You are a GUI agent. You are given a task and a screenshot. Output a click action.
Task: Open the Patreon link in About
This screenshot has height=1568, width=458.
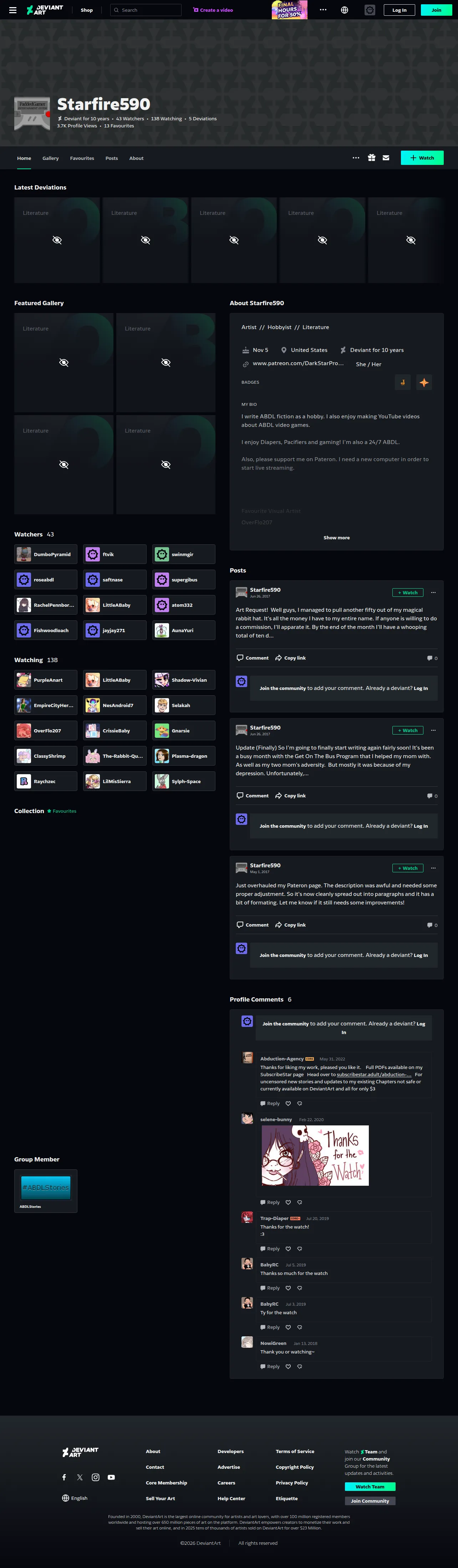tap(298, 363)
